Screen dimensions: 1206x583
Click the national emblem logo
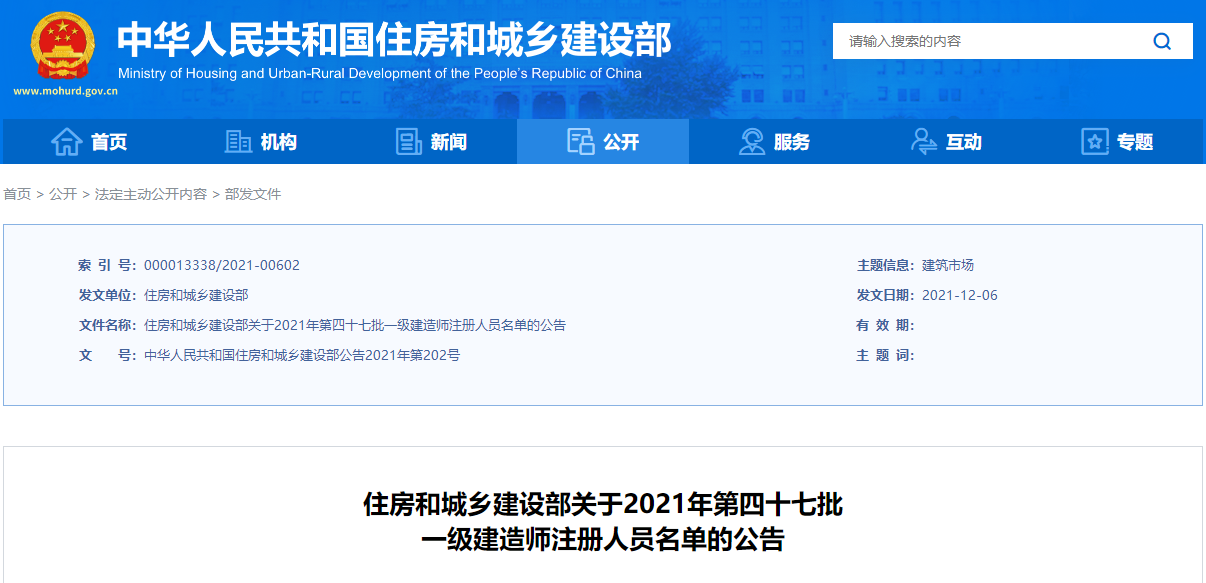[63, 46]
